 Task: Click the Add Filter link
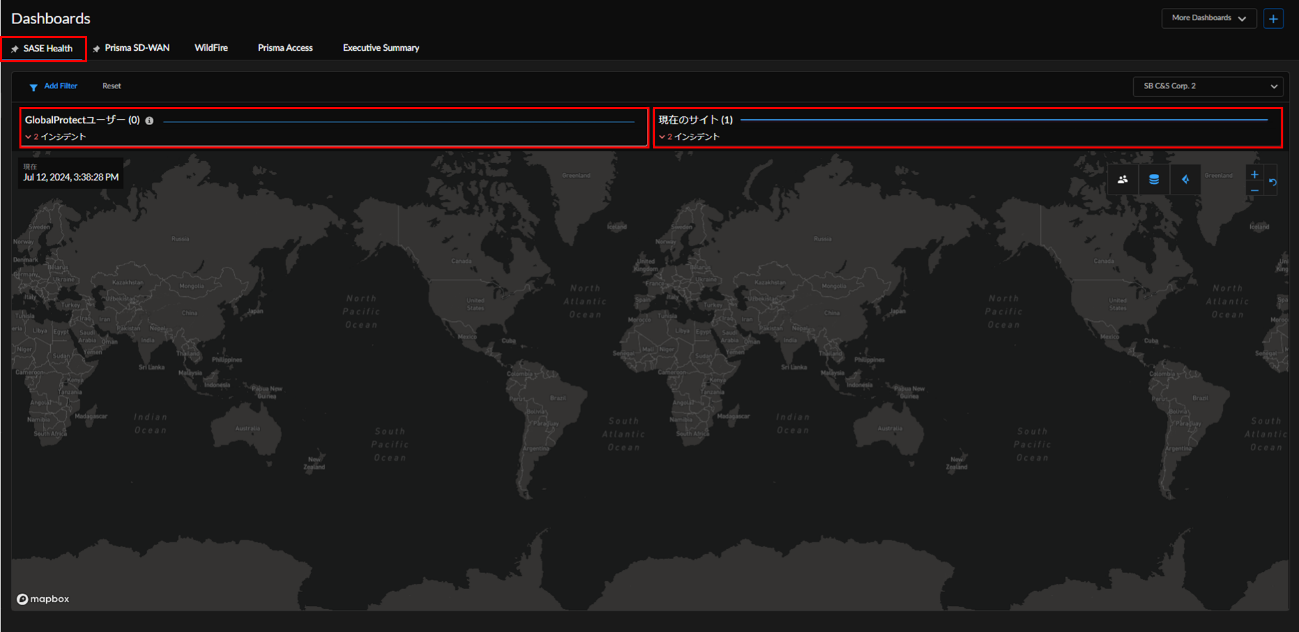61,86
